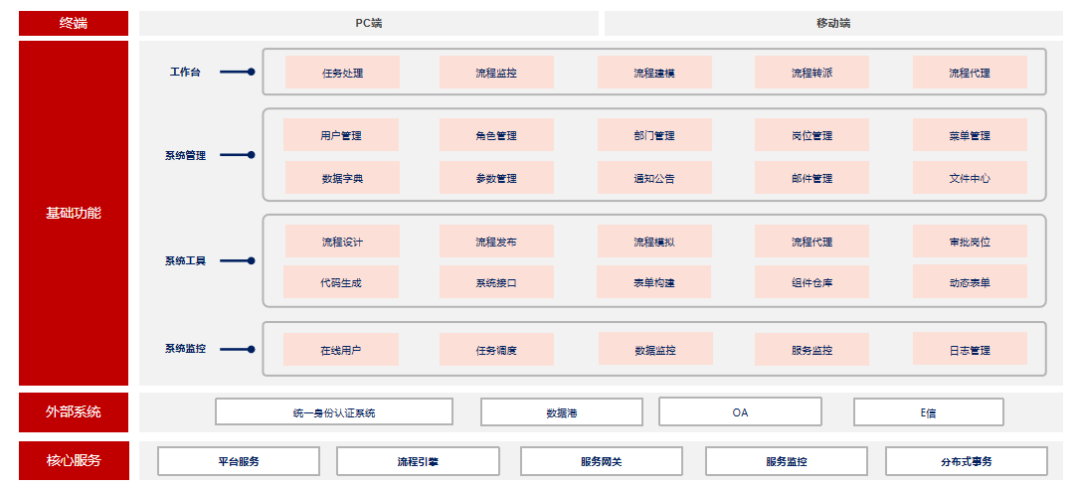Choose the 流程发布 box
The height and width of the screenshot is (488, 1080).
[x=497, y=242]
